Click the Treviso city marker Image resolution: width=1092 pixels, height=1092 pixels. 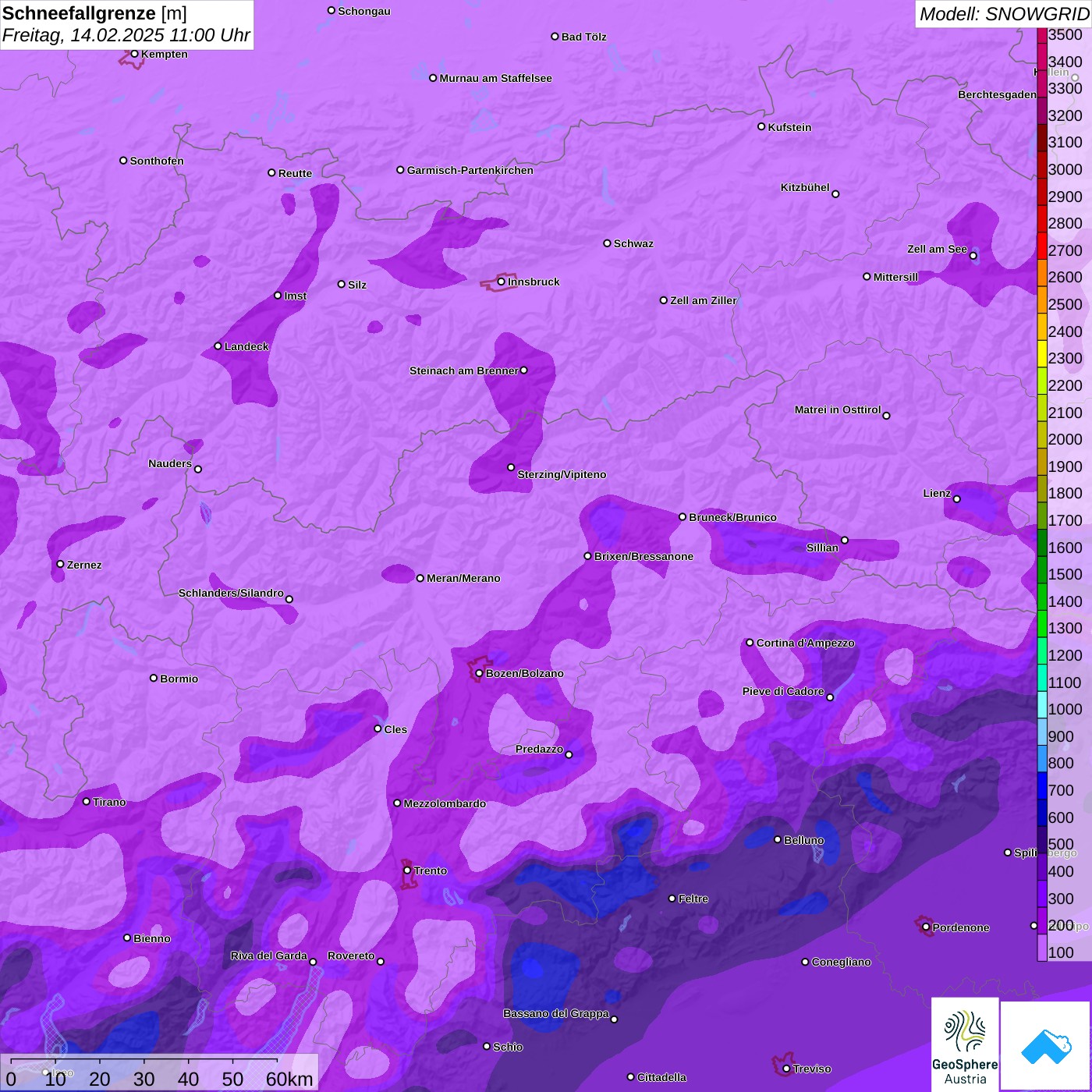click(x=786, y=1069)
